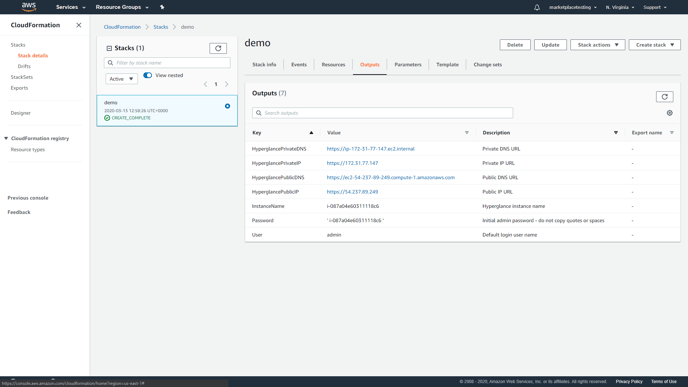
Task: Select the demo stack card
Action: [x=167, y=111]
